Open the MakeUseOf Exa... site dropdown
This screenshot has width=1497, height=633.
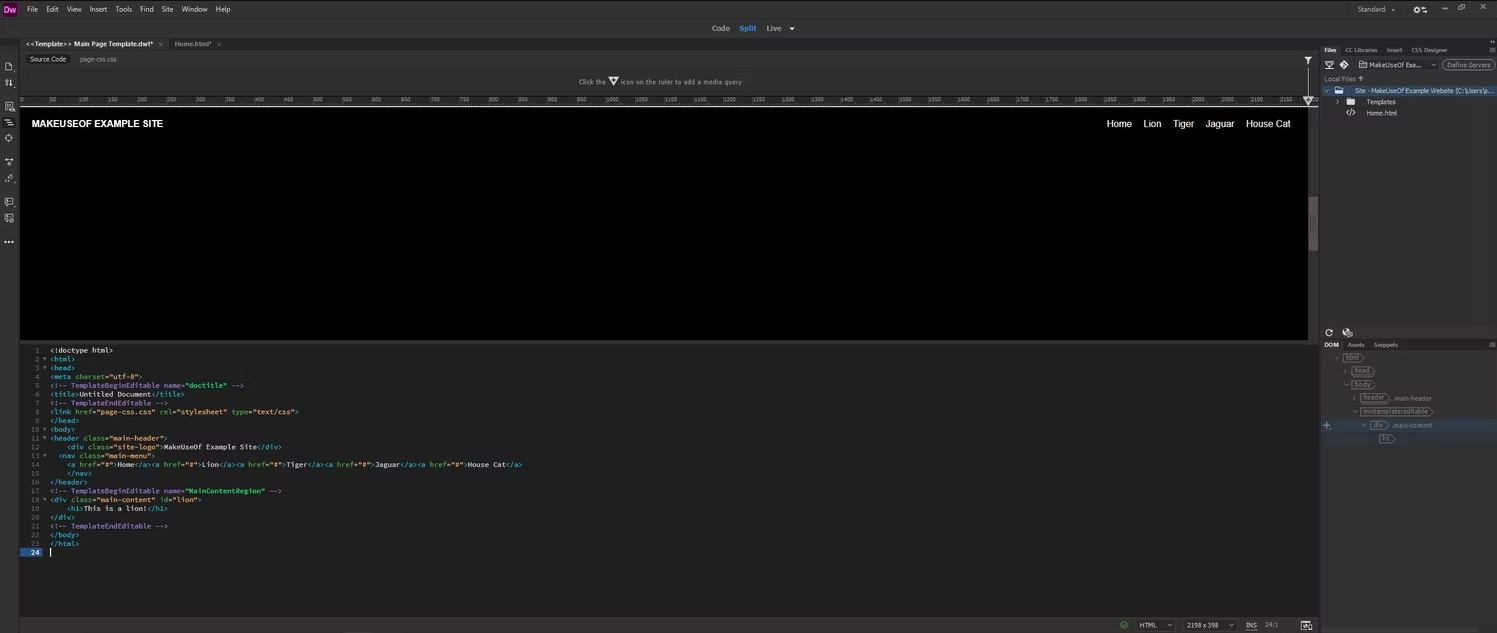(x=1397, y=65)
